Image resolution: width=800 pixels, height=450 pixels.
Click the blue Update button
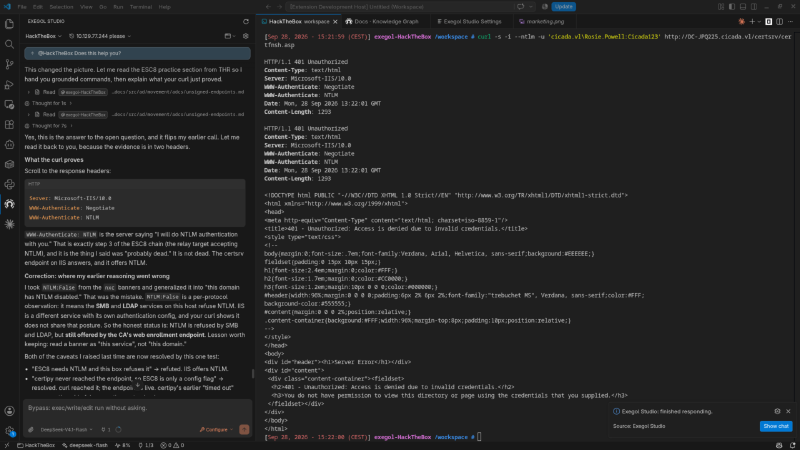click(563, 7)
